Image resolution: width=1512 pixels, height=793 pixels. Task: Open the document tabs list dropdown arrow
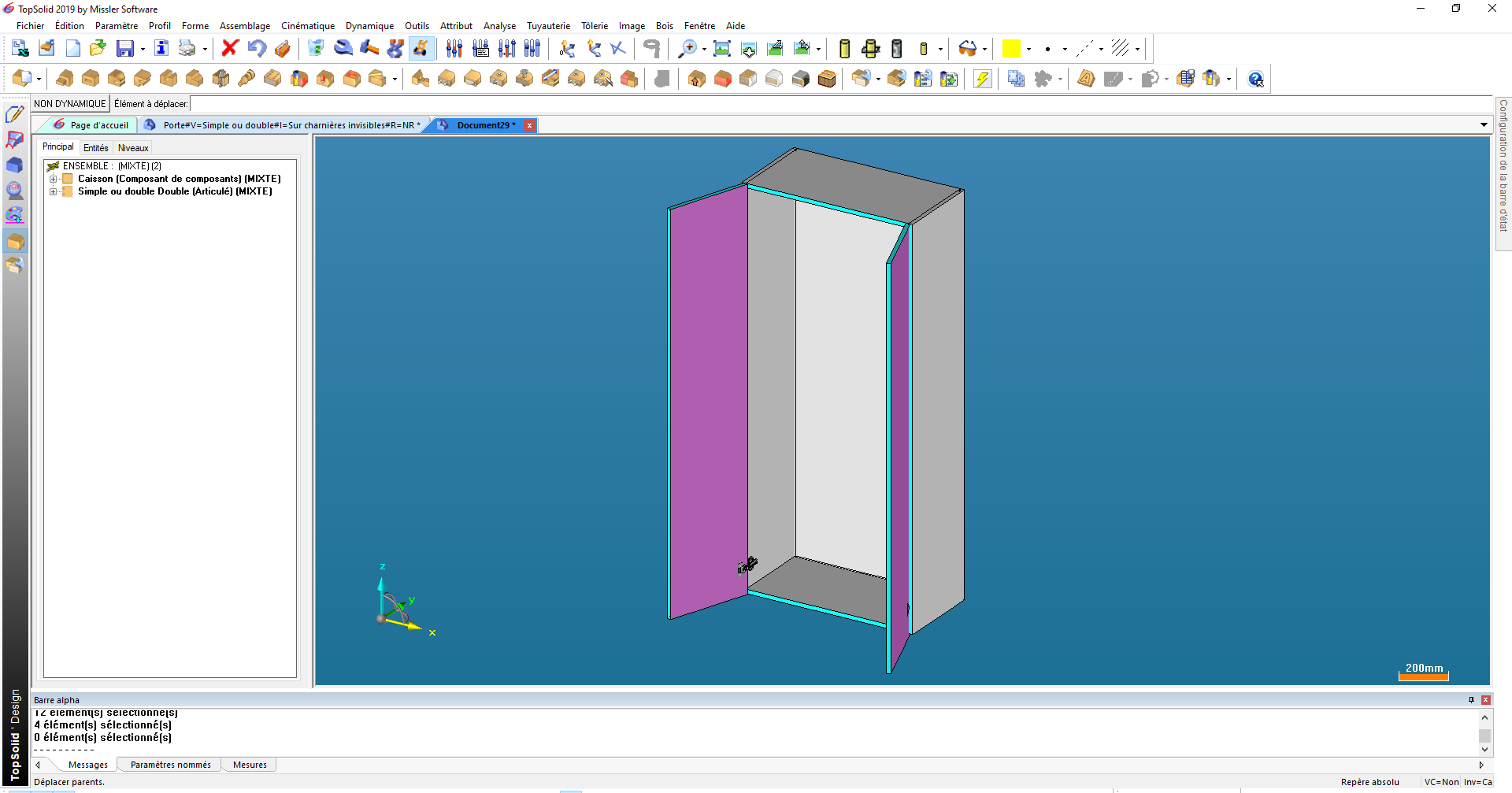tap(1484, 125)
